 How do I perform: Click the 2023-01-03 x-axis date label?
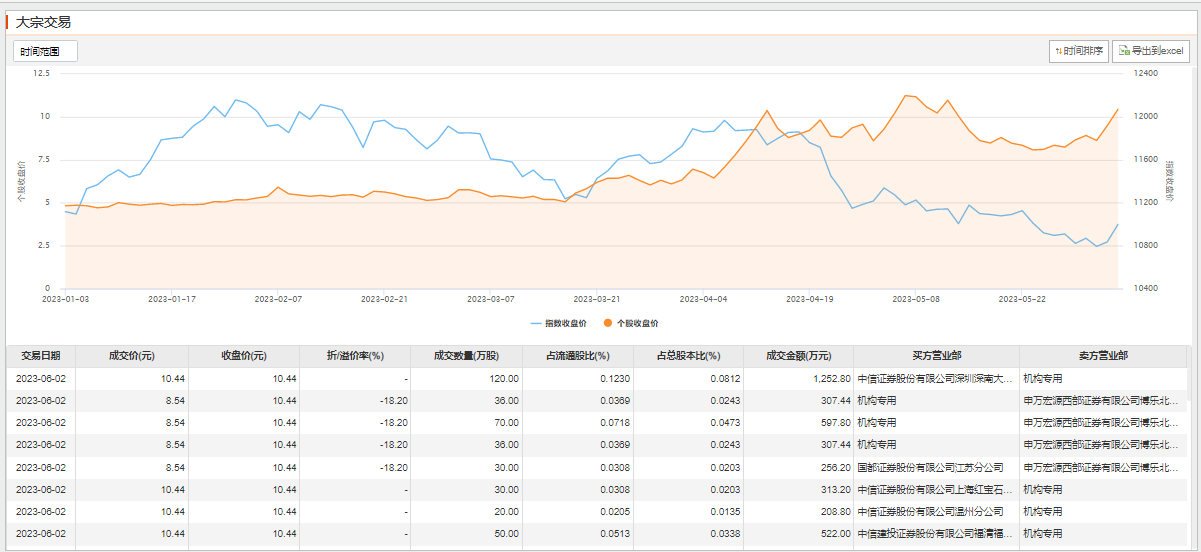click(66, 298)
